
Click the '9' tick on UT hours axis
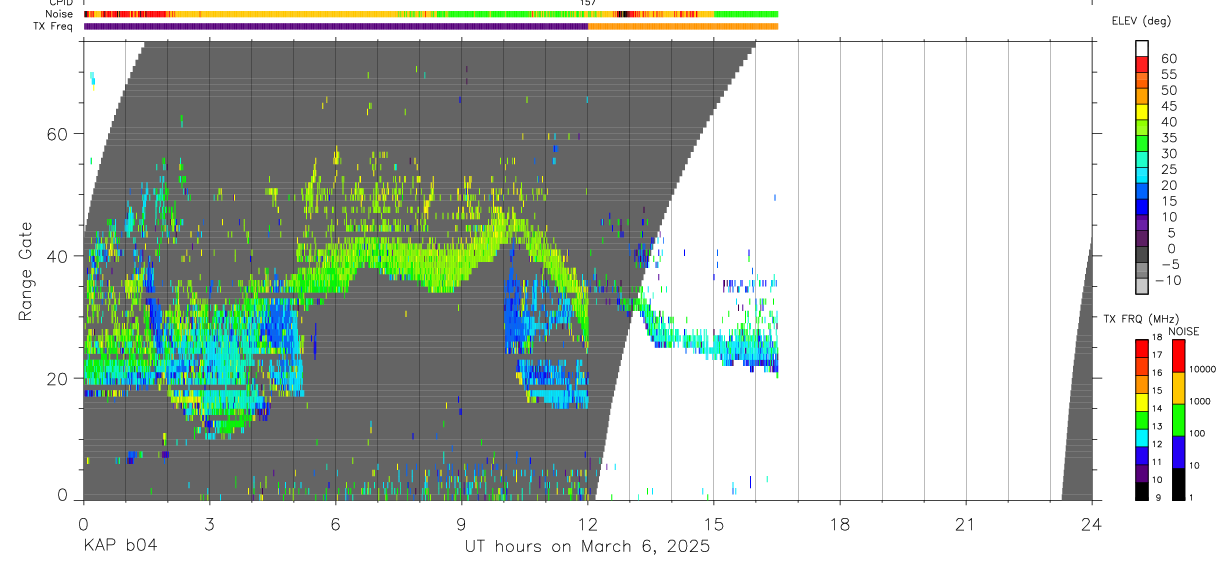[x=461, y=524]
